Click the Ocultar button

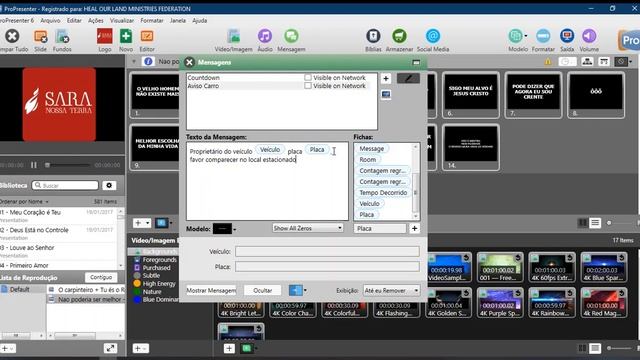[262, 291]
